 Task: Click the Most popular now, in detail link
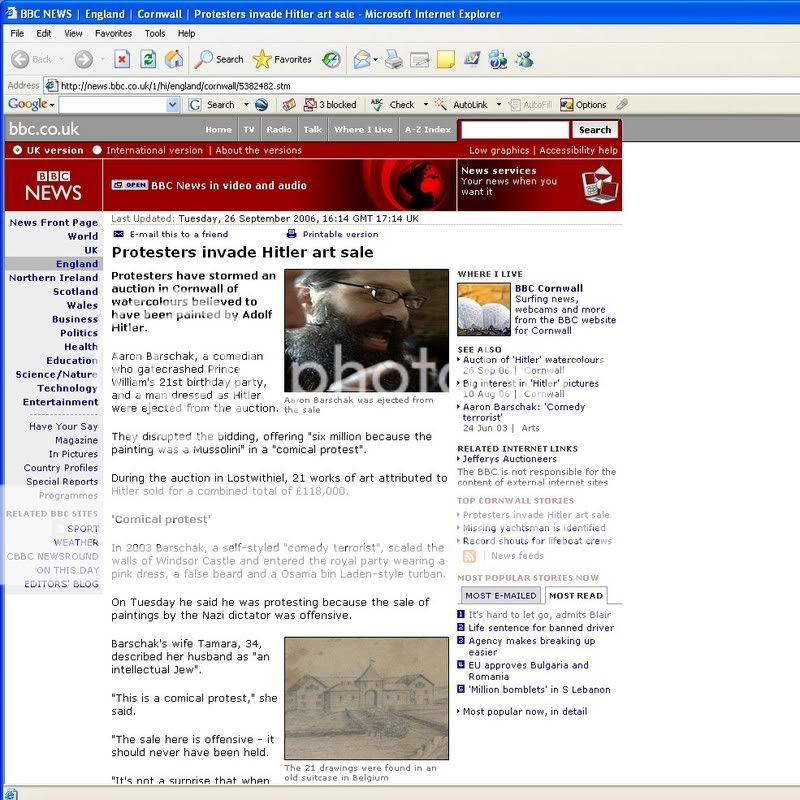(524, 711)
